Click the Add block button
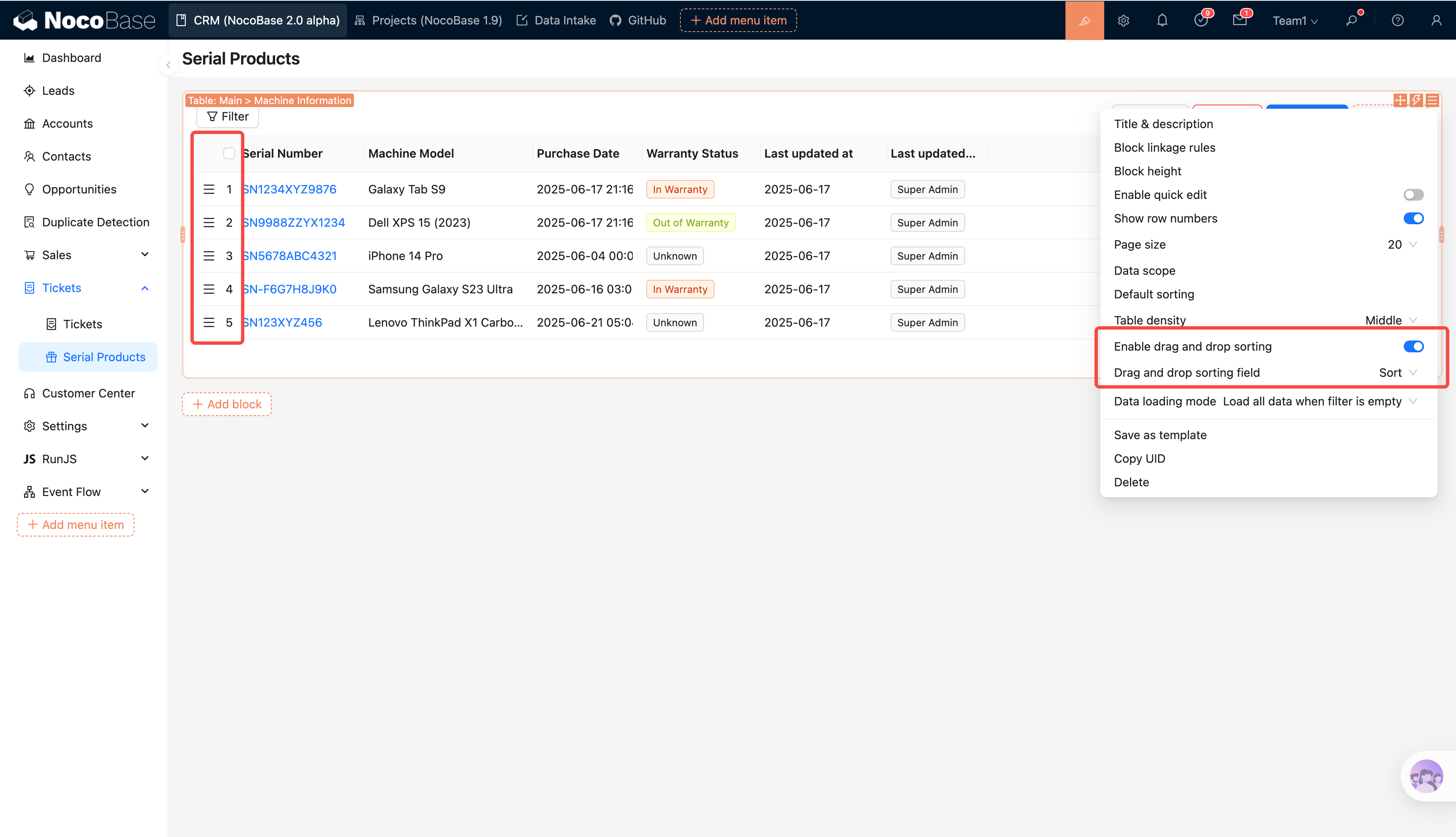Image resolution: width=1456 pixels, height=837 pixels. click(x=227, y=404)
